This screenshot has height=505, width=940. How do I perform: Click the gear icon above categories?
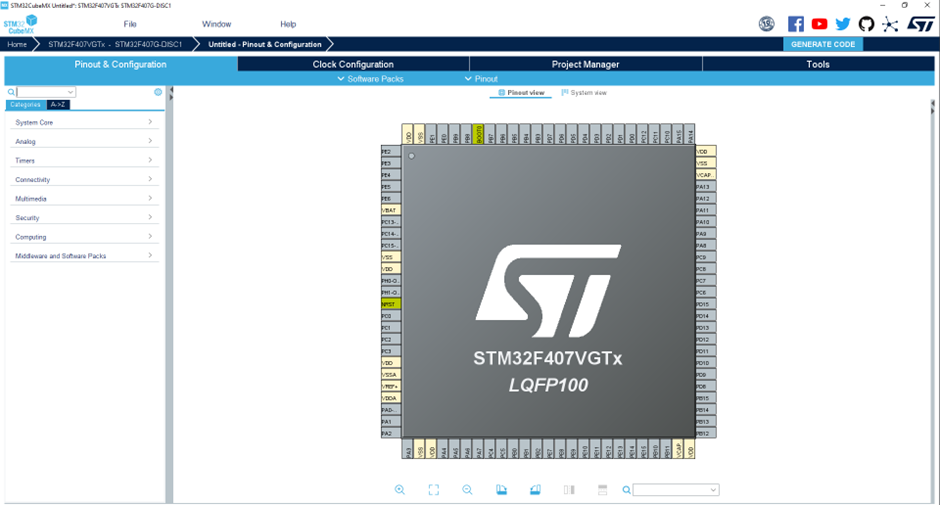[x=158, y=92]
